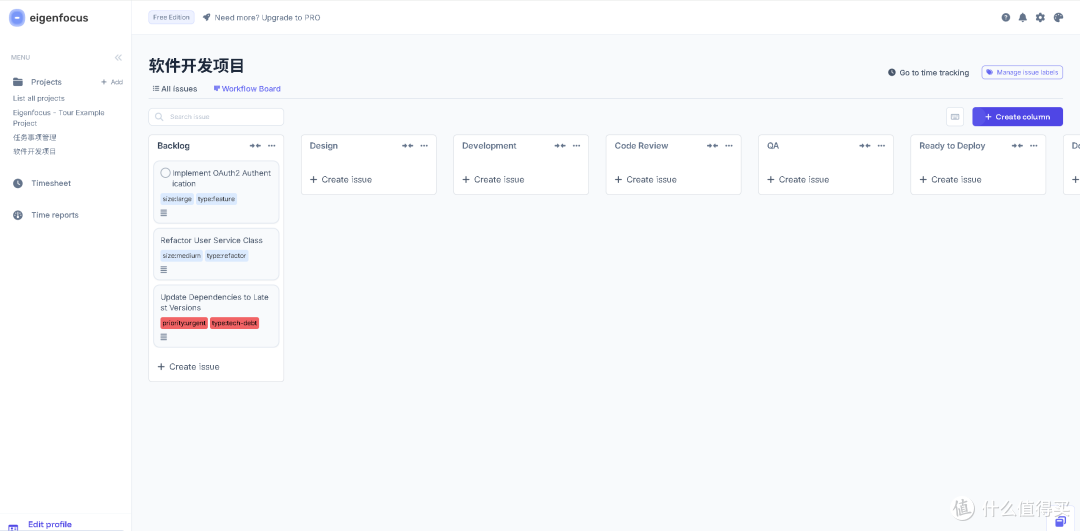The image size is (1080, 531).
Task: Open the notifications bell icon
Action: [1023, 17]
